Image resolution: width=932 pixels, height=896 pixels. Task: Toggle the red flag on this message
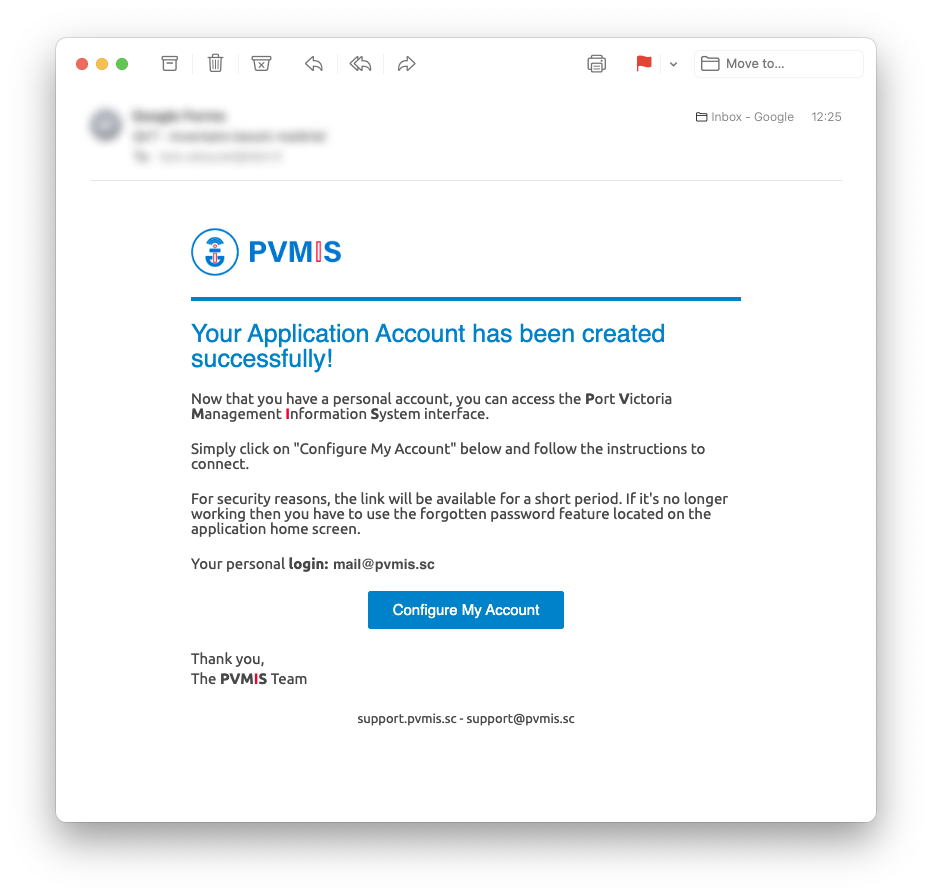(644, 64)
